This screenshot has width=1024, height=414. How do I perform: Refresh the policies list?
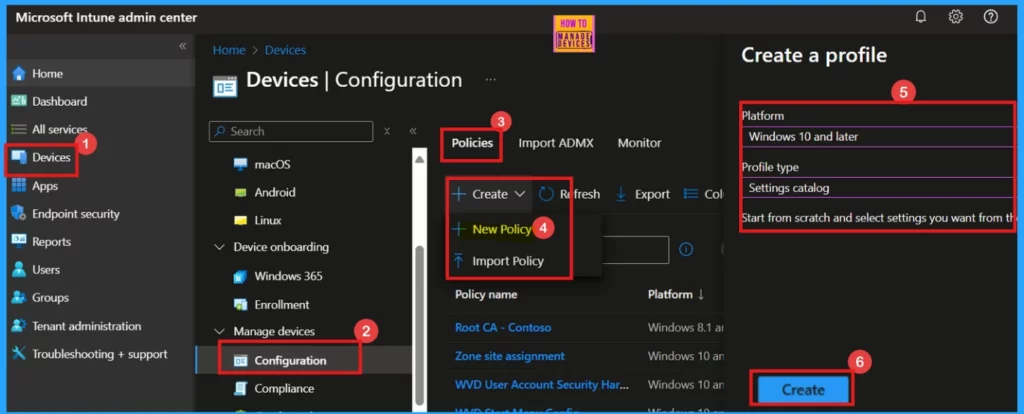[x=569, y=194]
